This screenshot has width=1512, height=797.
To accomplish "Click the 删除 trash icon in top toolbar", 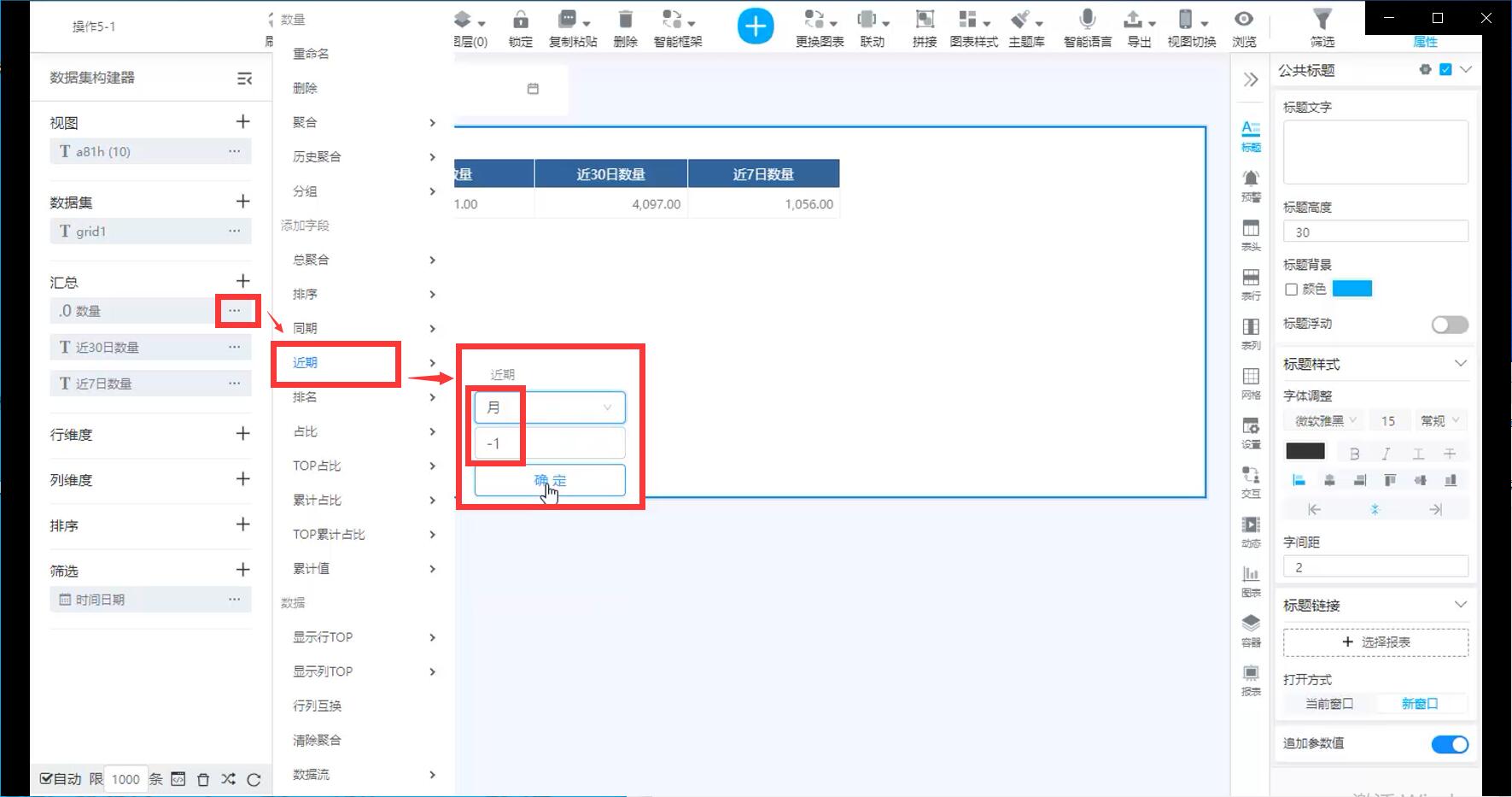I will coord(625,28).
